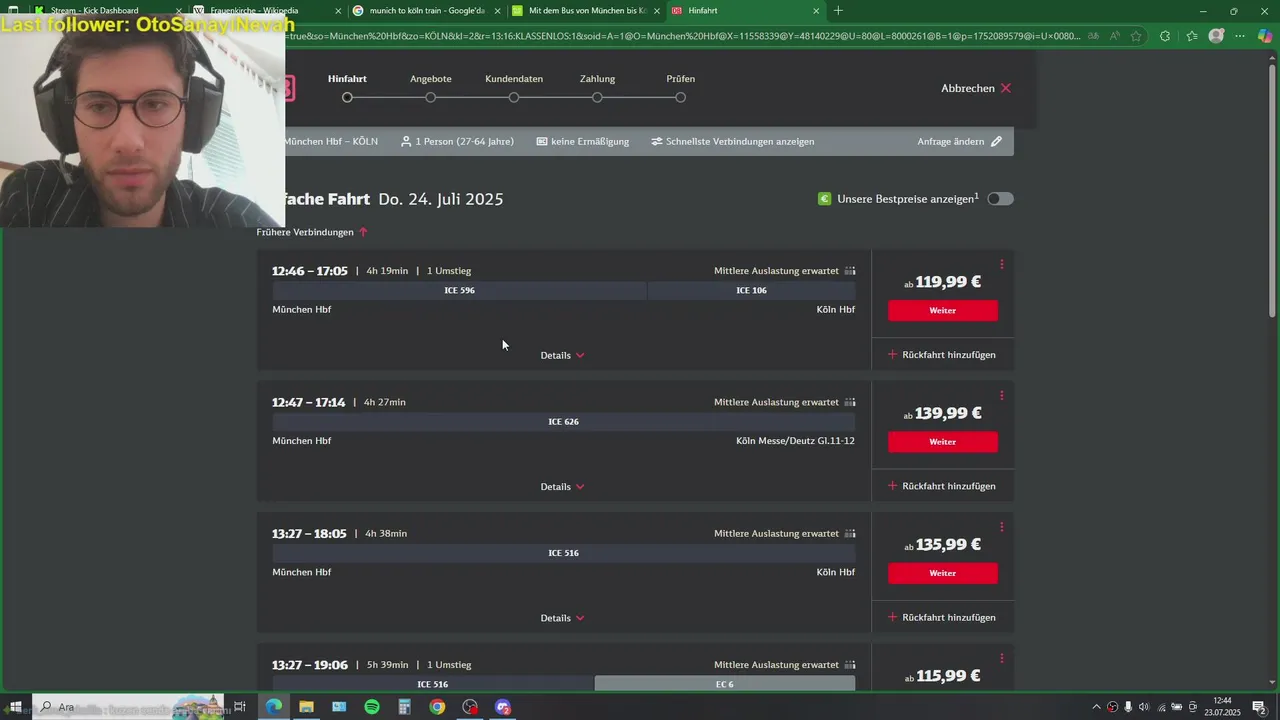The width and height of the screenshot is (1280, 720).
Task: Open Edge settings and more menu
Action: (1240, 36)
